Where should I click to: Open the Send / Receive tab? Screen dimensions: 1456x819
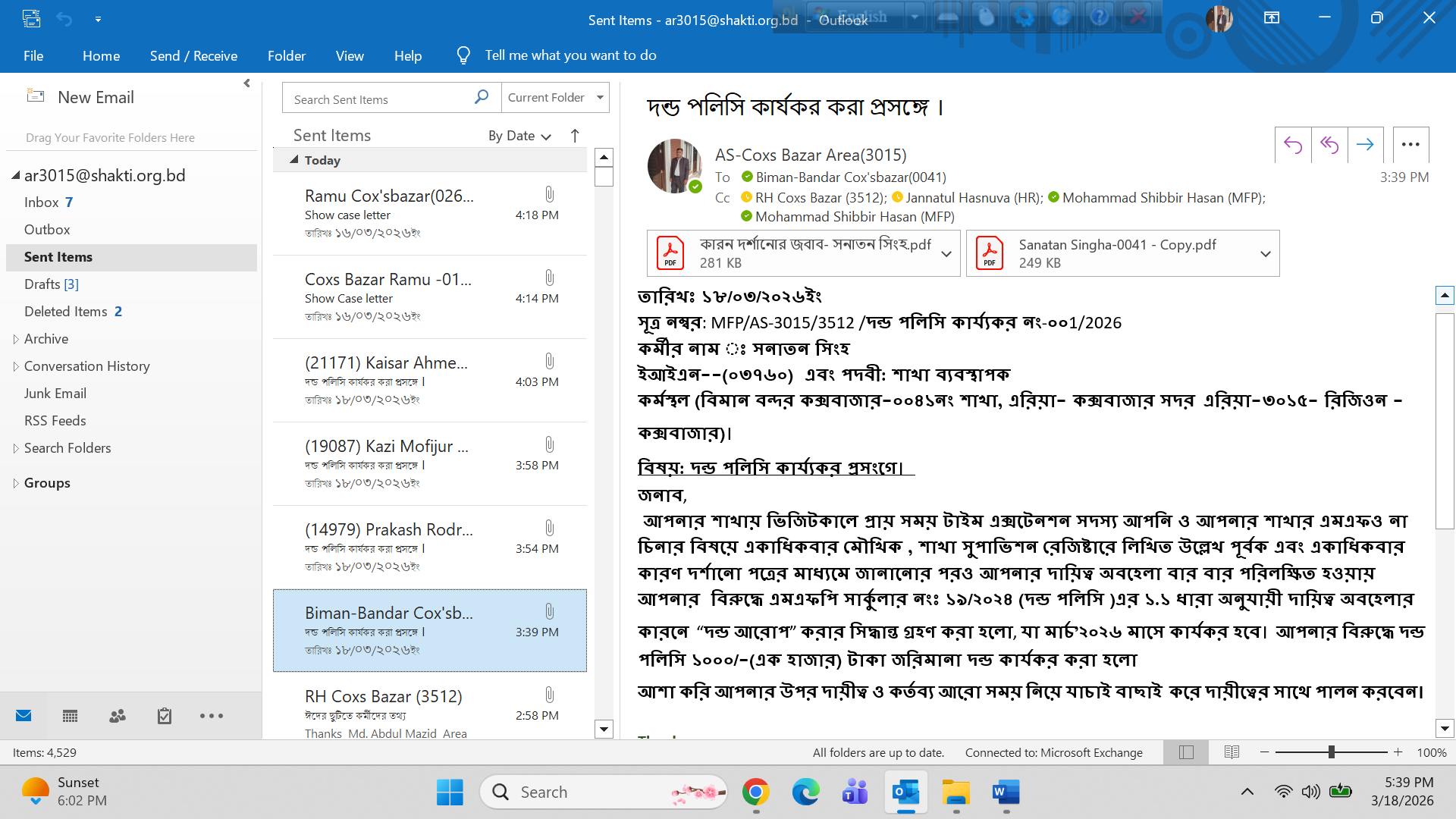coord(193,55)
